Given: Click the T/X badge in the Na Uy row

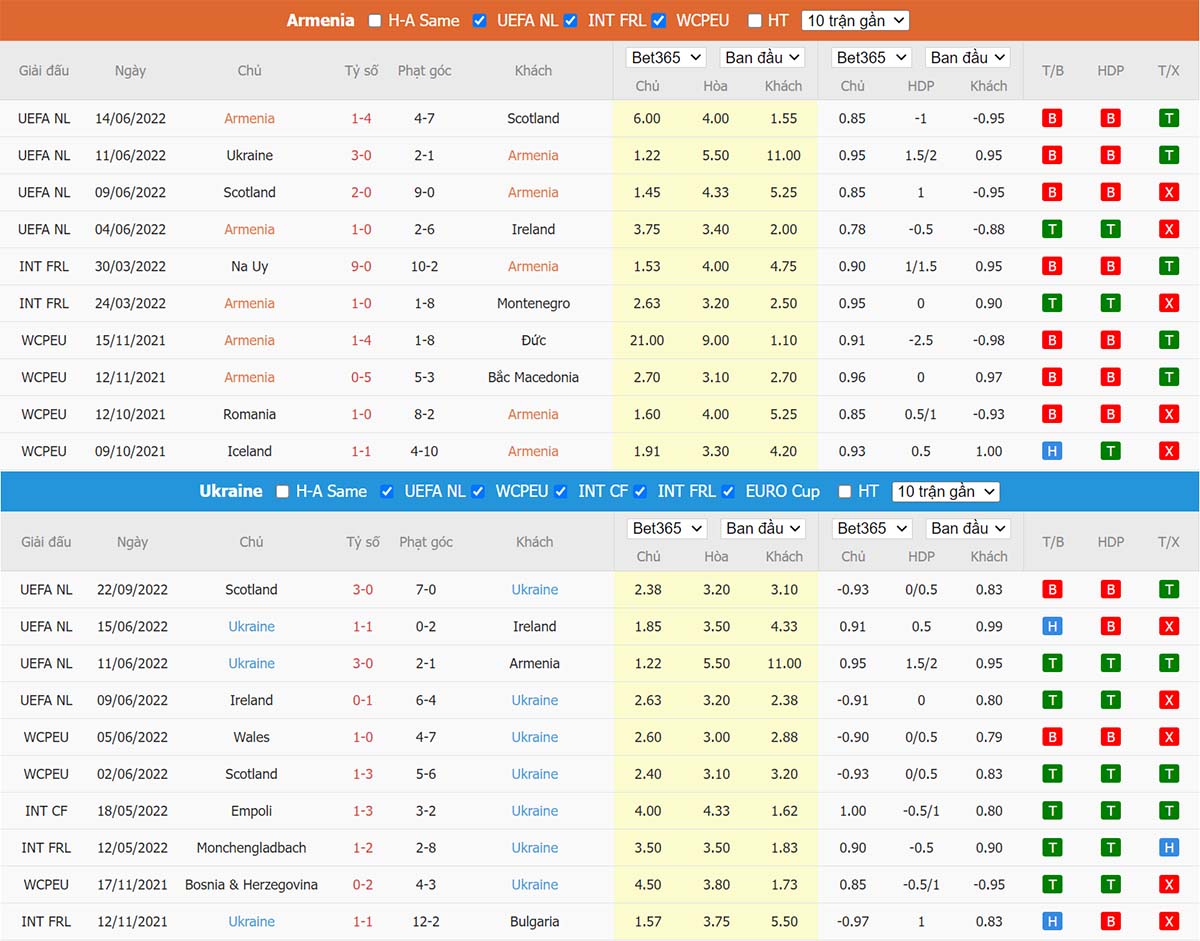Looking at the screenshot, I should click(1168, 266).
